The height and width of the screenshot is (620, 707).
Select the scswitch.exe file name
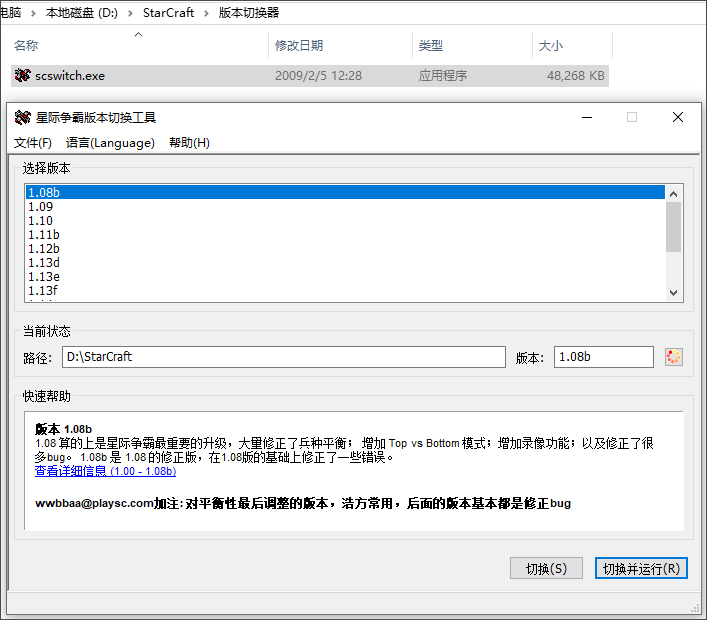70,76
